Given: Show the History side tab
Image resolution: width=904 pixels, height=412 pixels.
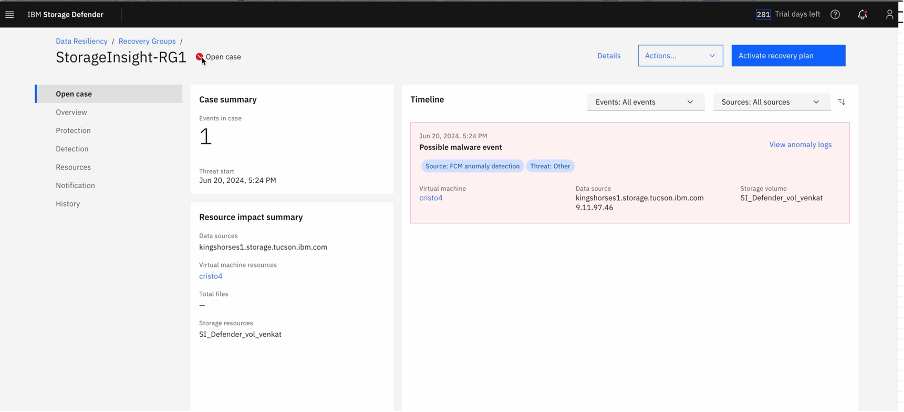Looking at the screenshot, I should point(68,204).
